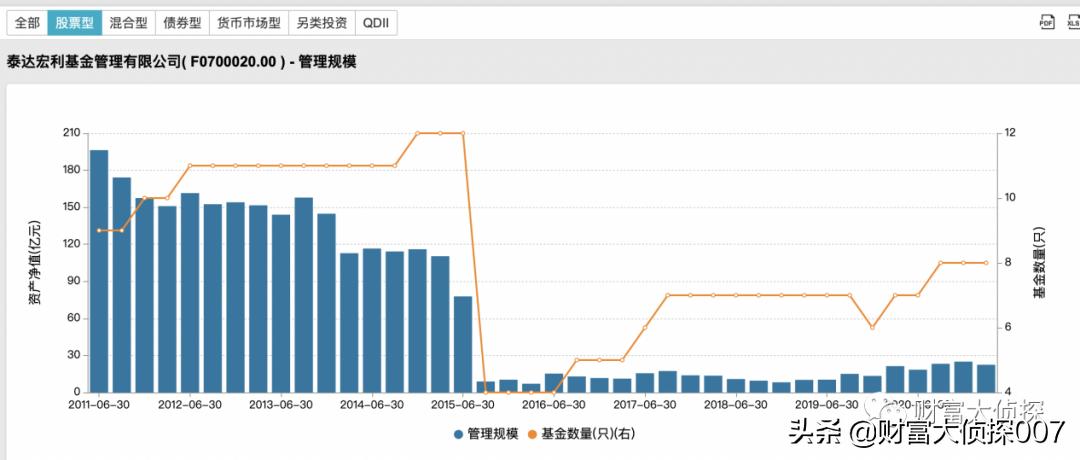Click the orange 基金数量 legend dot

532,435
